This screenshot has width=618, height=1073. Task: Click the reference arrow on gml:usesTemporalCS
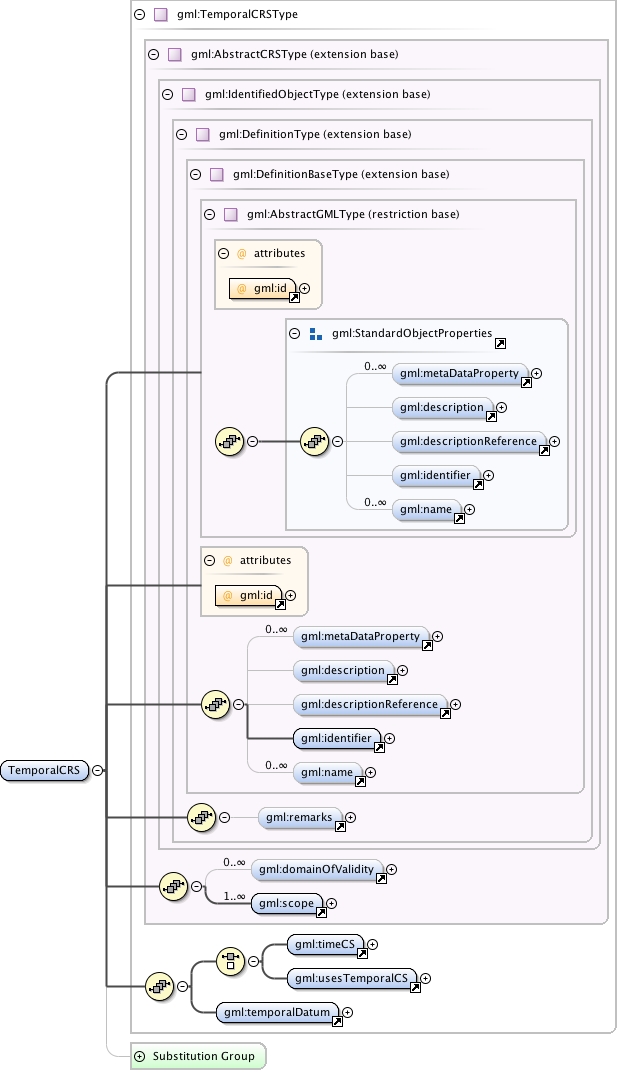click(415, 987)
